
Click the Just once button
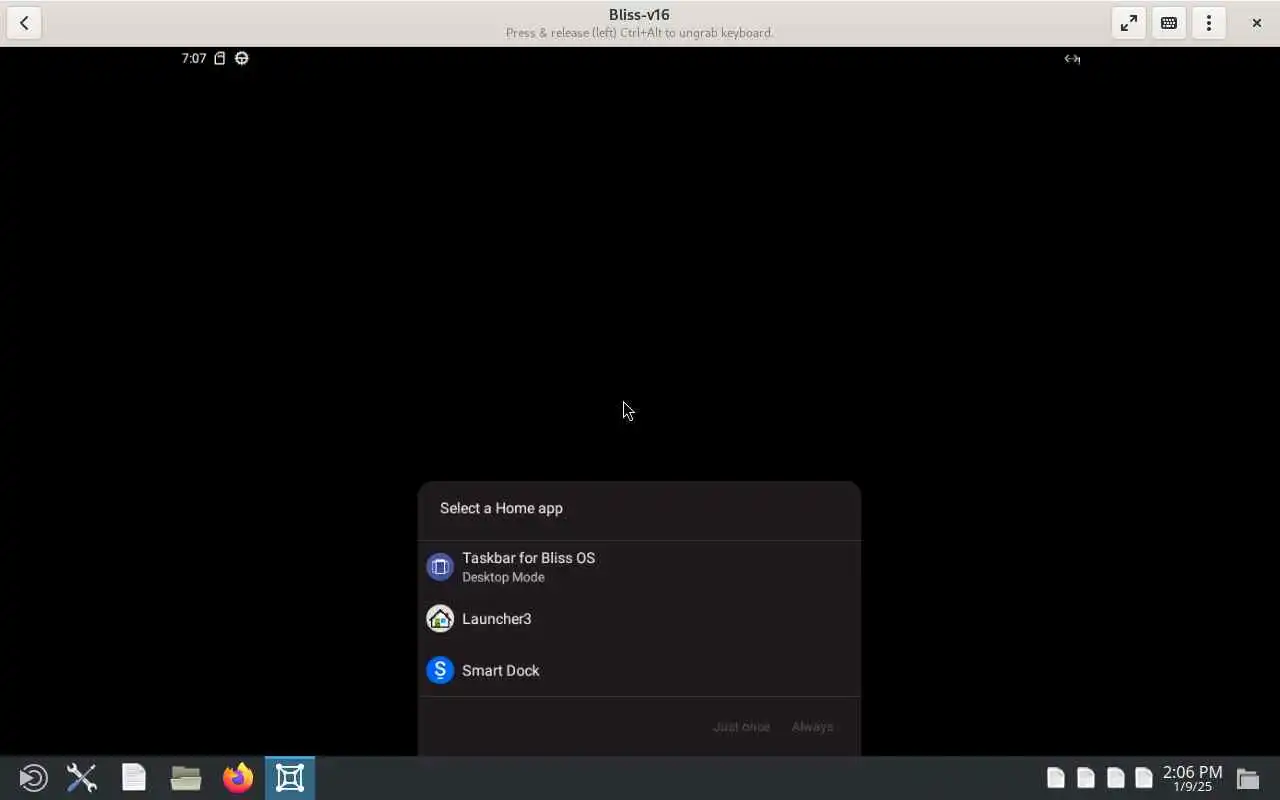point(741,727)
